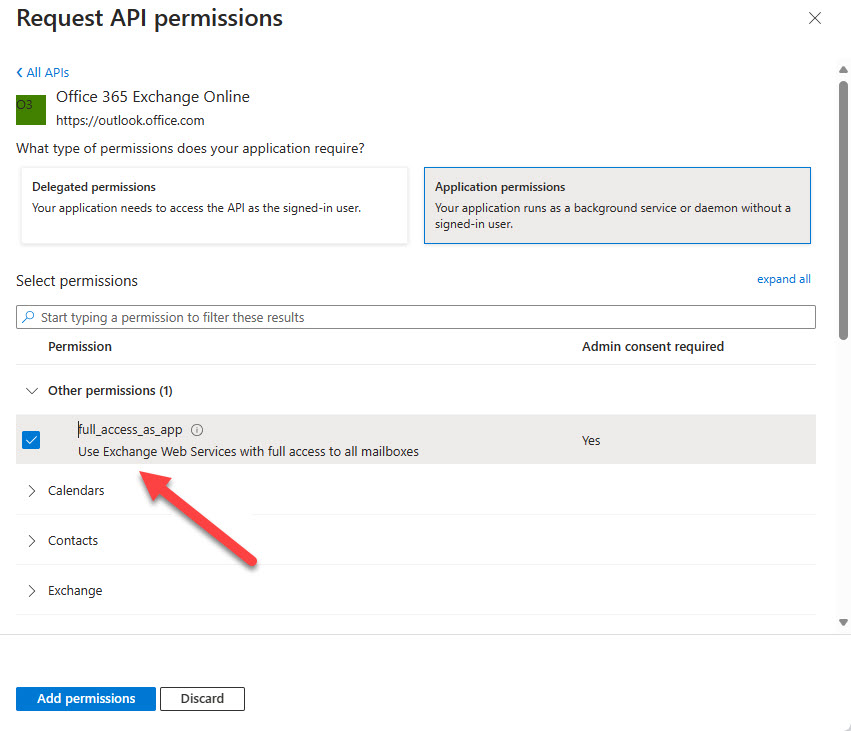Image resolution: width=851 pixels, height=731 pixels.
Task: Select the Delegated permissions card
Action: (214, 205)
